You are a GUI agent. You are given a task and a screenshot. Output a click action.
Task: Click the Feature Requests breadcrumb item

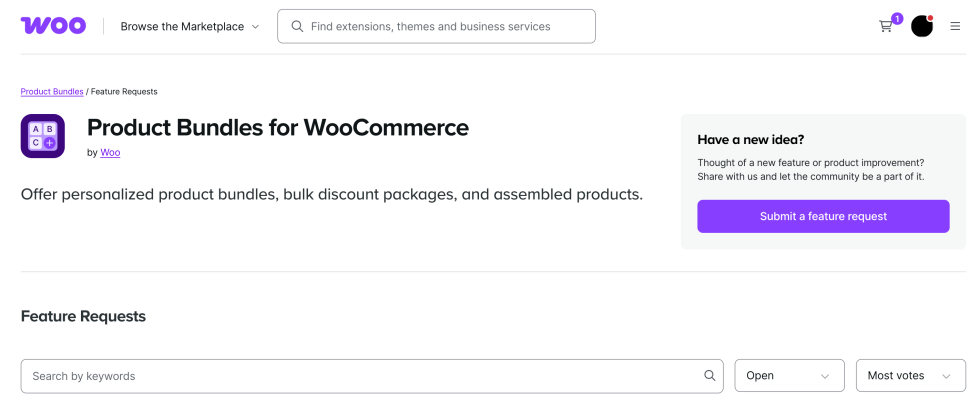(x=124, y=92)
